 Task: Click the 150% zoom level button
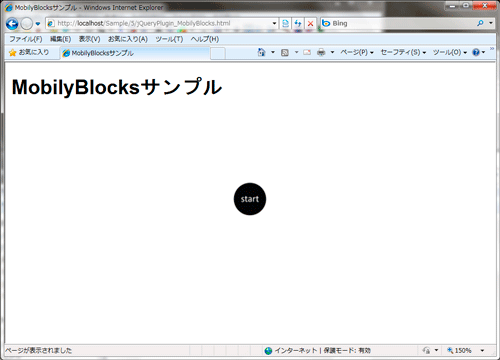pos(459,351)
